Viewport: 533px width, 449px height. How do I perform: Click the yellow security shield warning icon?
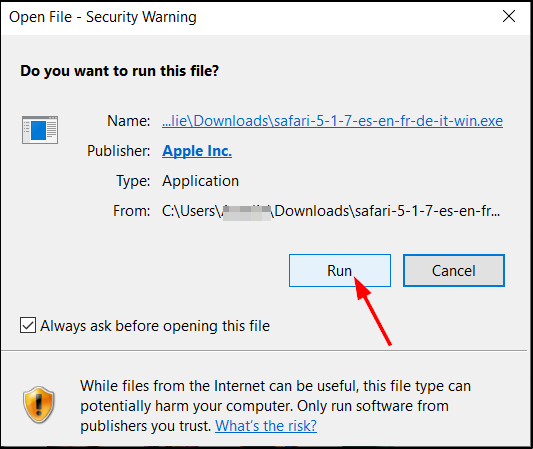point(39,404)
